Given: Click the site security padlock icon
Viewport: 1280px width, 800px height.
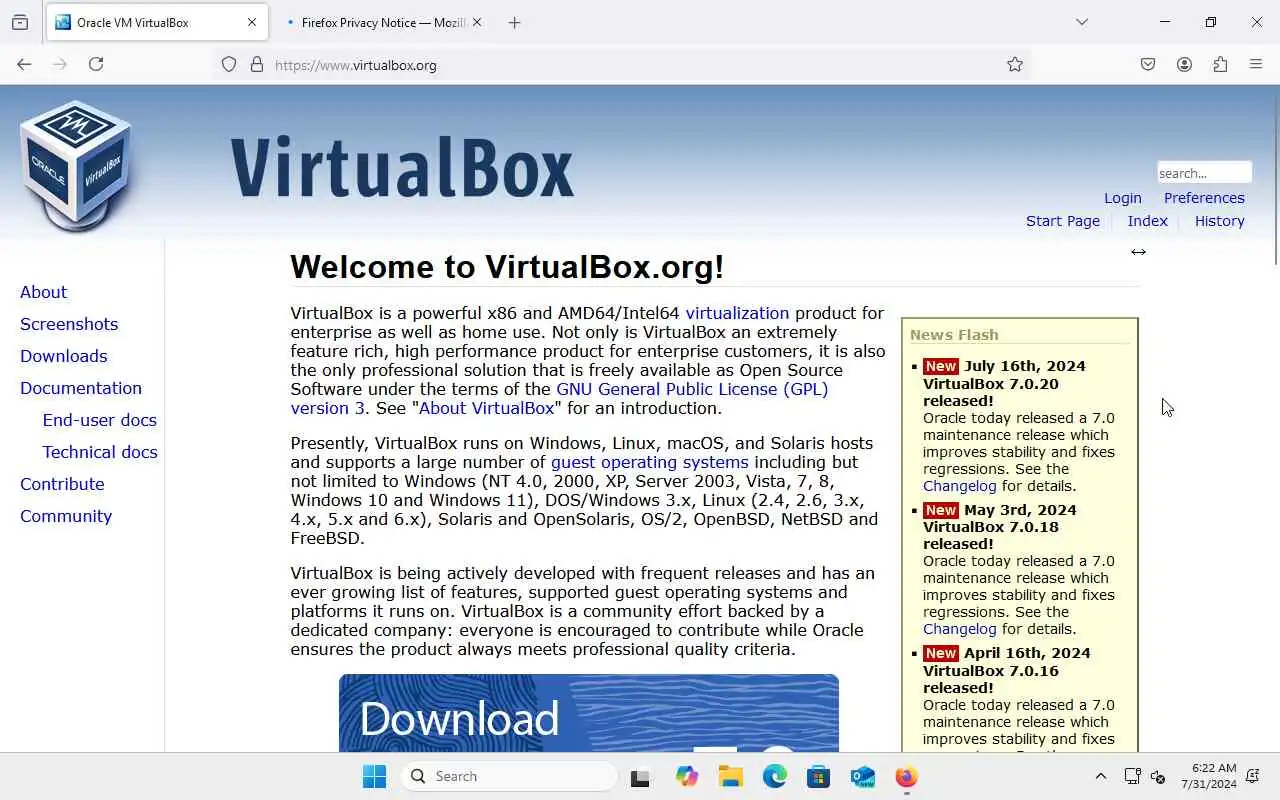Looking at the screenshot, I should pyautogui.click(x=257, y=64).
